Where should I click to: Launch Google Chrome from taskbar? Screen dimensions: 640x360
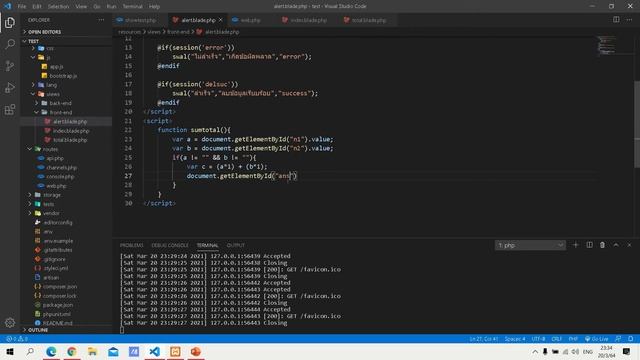[x=72, y=351]
